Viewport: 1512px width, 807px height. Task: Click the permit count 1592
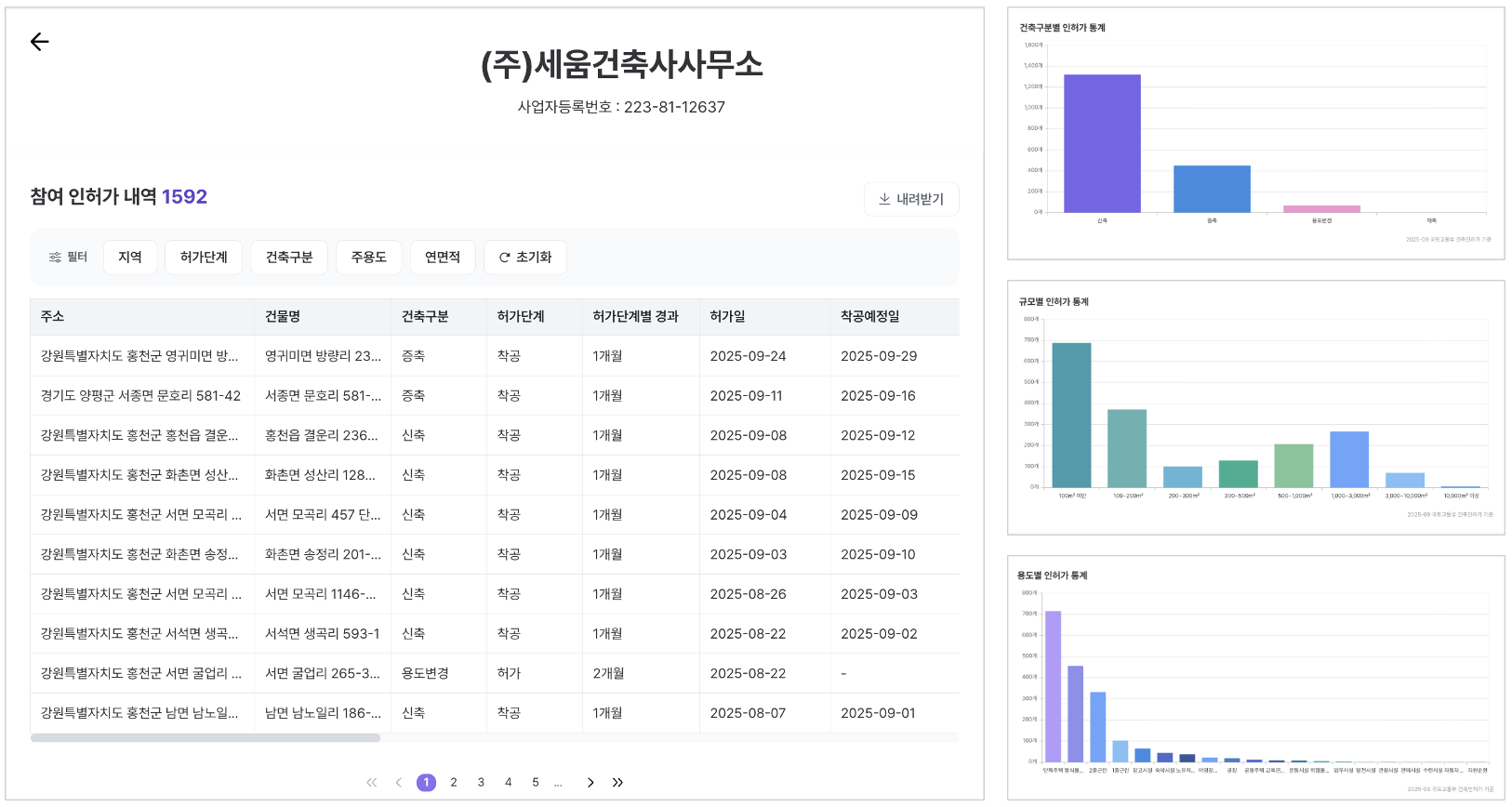[185, 197]
